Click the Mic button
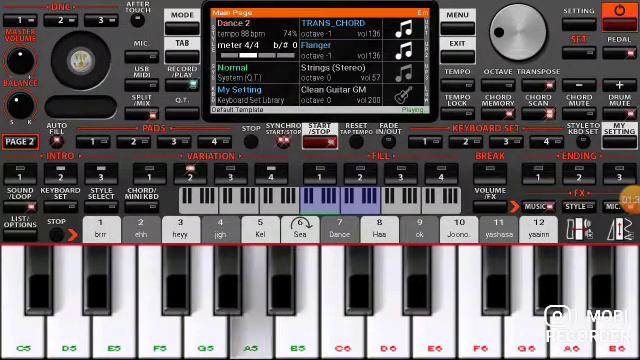The width and height of the screenshot is (640, 360). click(x=142, y=56)
